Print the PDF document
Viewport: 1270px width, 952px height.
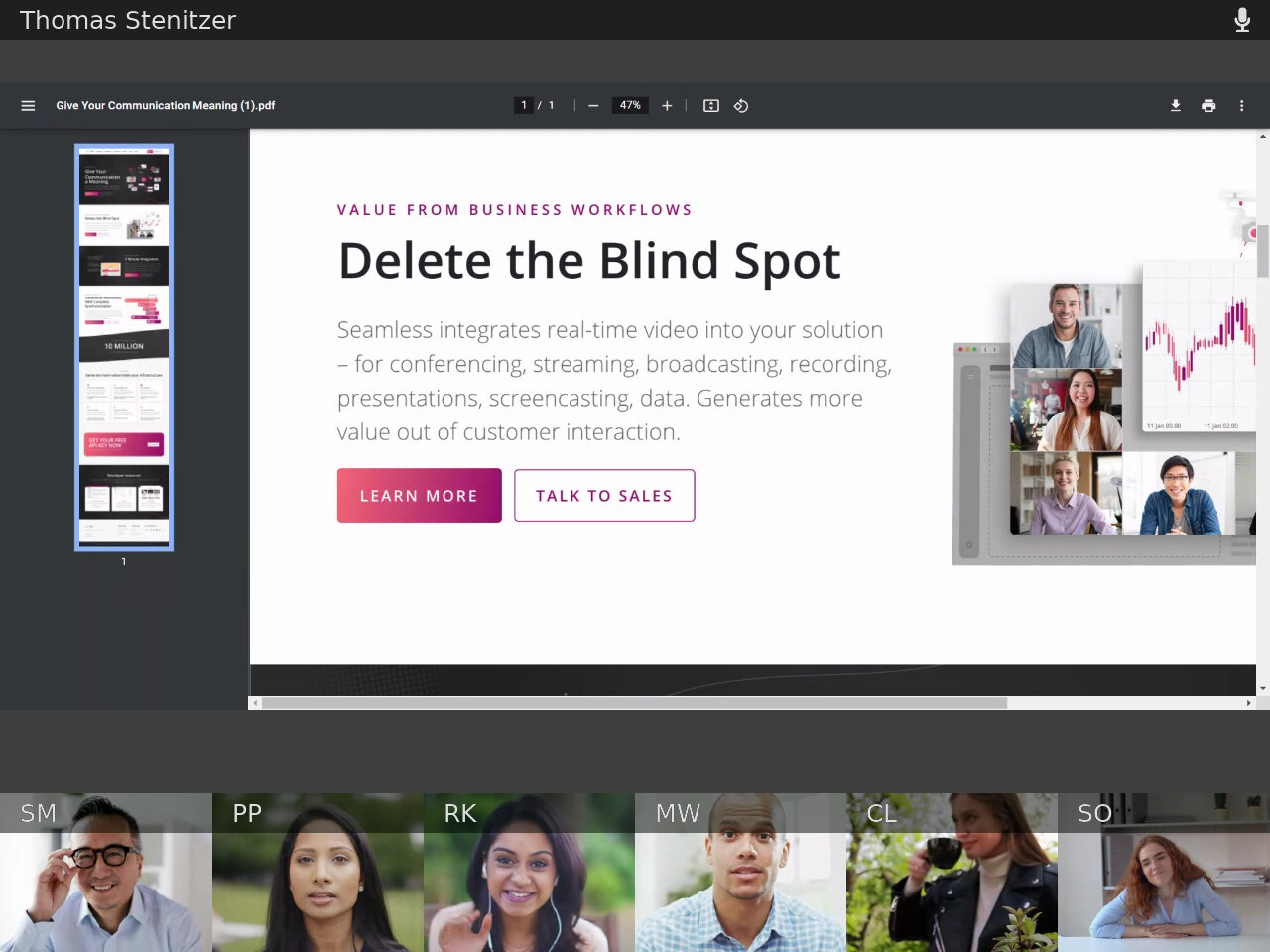(1208, 106)
